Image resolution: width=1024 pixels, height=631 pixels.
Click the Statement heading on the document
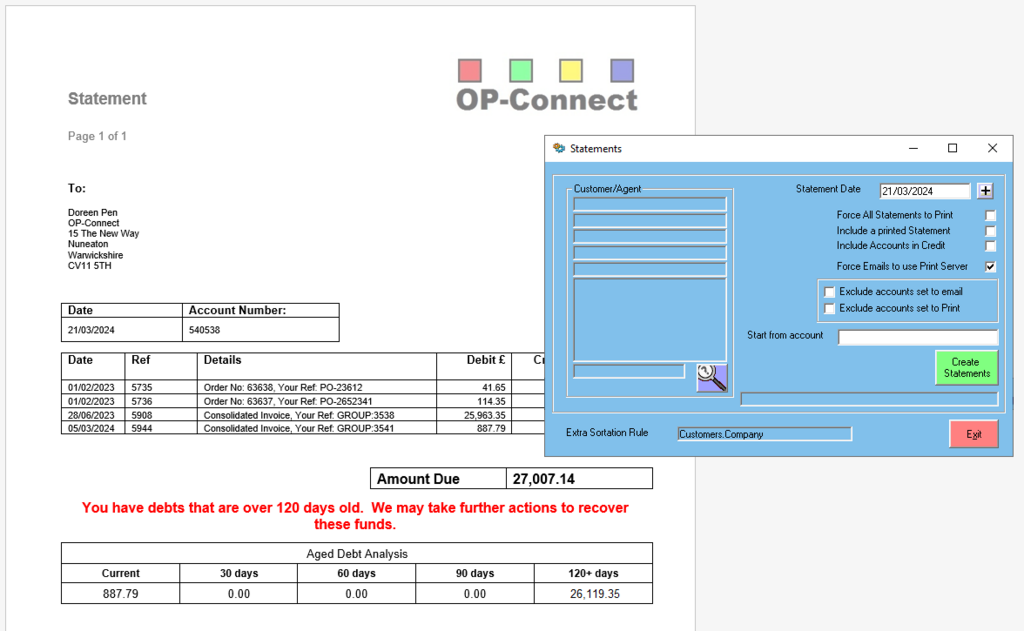tap(107, 99)
